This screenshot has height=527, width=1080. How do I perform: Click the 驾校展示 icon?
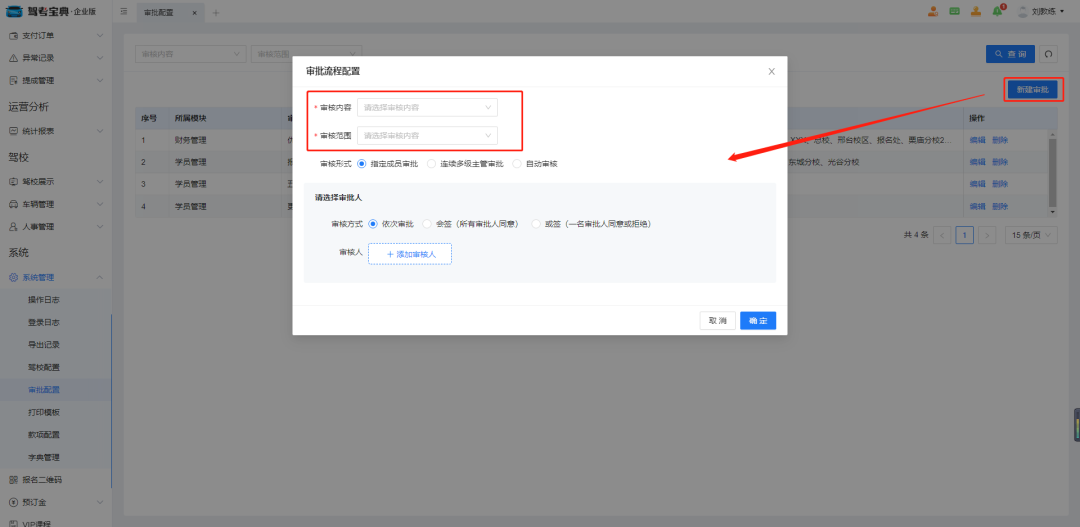click(x=13, y=182)
